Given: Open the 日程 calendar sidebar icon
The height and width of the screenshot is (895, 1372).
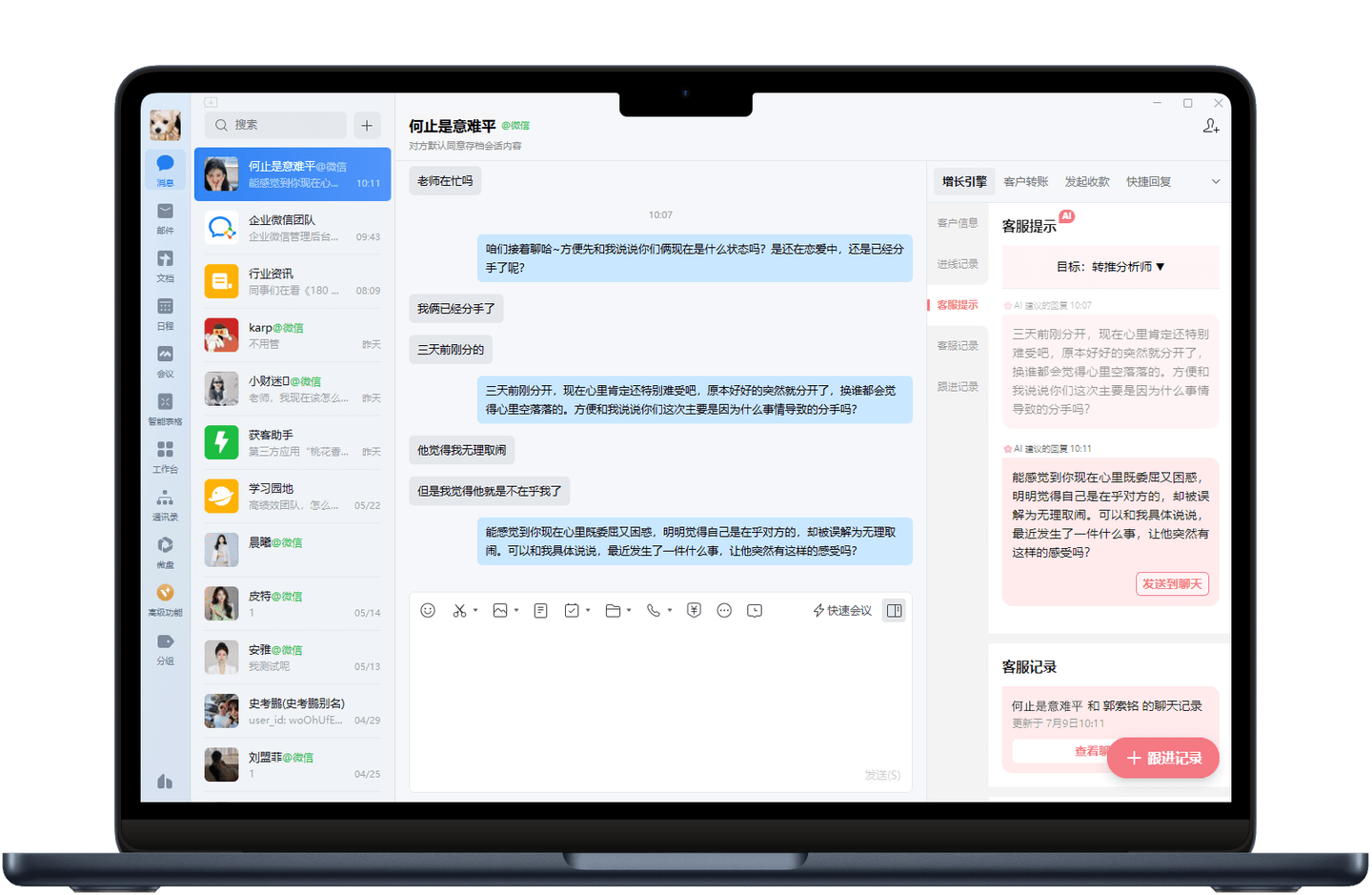Looking at the screenshot, I should (x=165, y=313).
